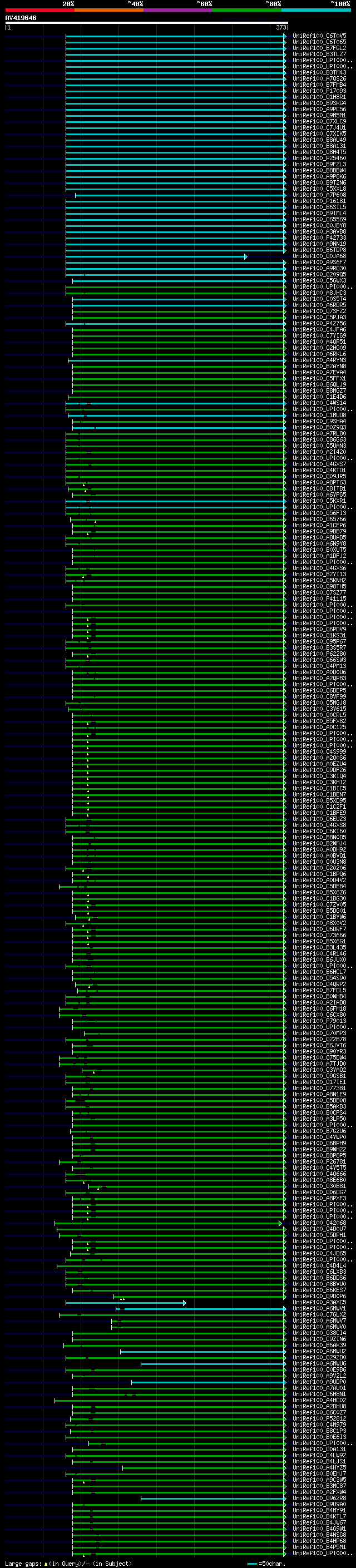Click the white query sequence bar under AV419646
This screenshot has height=1568, width=356.
pos(147,22)
